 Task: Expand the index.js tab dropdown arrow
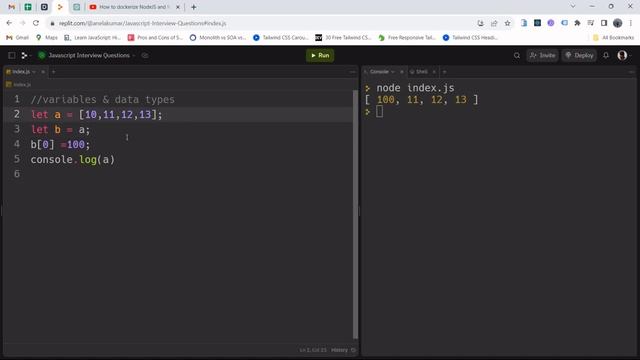[x=34, y=72]
